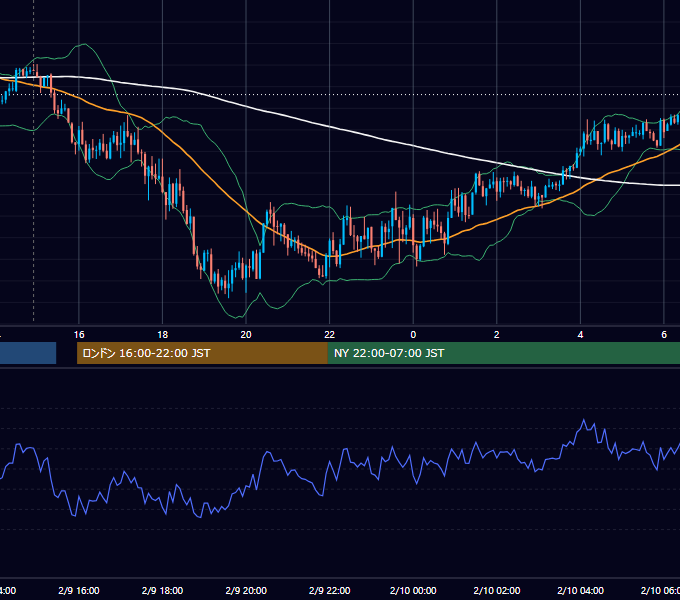Viewport: 680px width, 600px height.
Task: Click the 0 hour label on chart axis
Action: pos(413,335)
